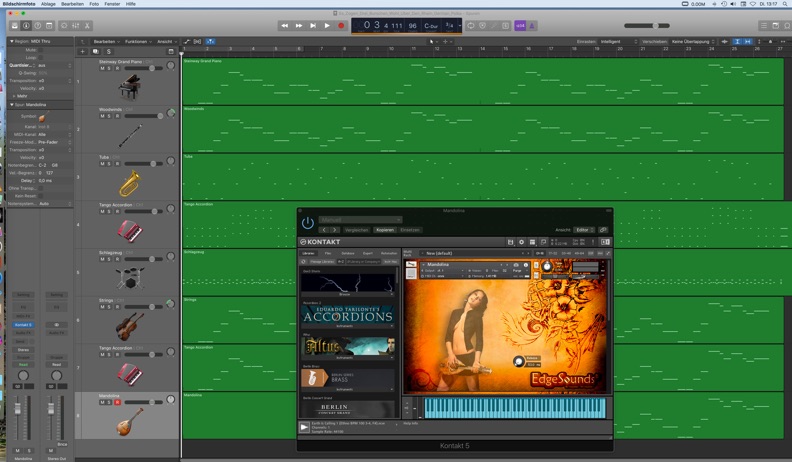This screenshot has width=792, height=462.
Task: Open Hilfe in macOS menu bar
Action: (131, 4)
